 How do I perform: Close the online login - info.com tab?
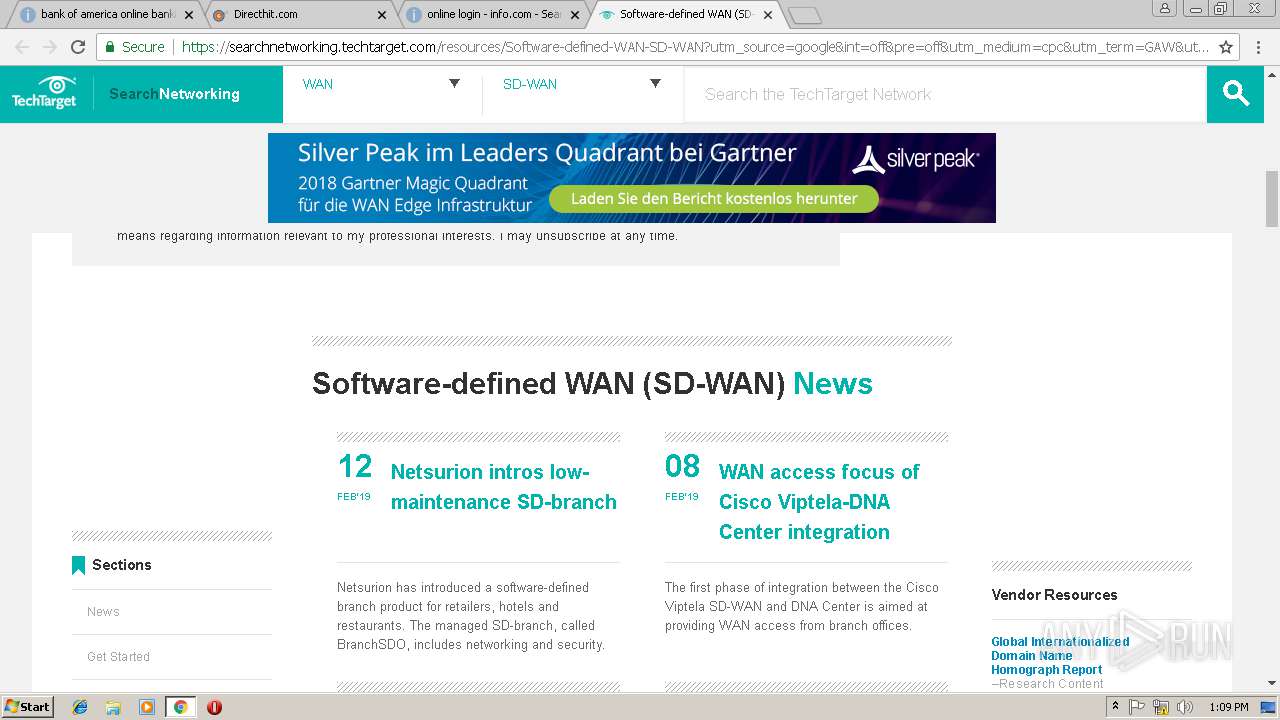coord(575,15)
